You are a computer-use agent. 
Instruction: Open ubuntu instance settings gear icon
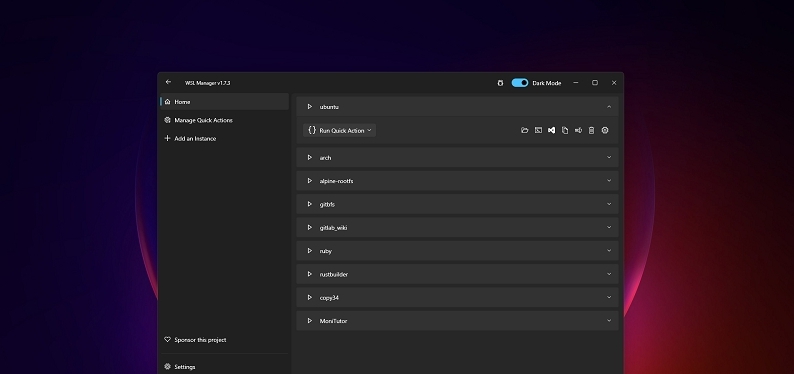(605, 131)
